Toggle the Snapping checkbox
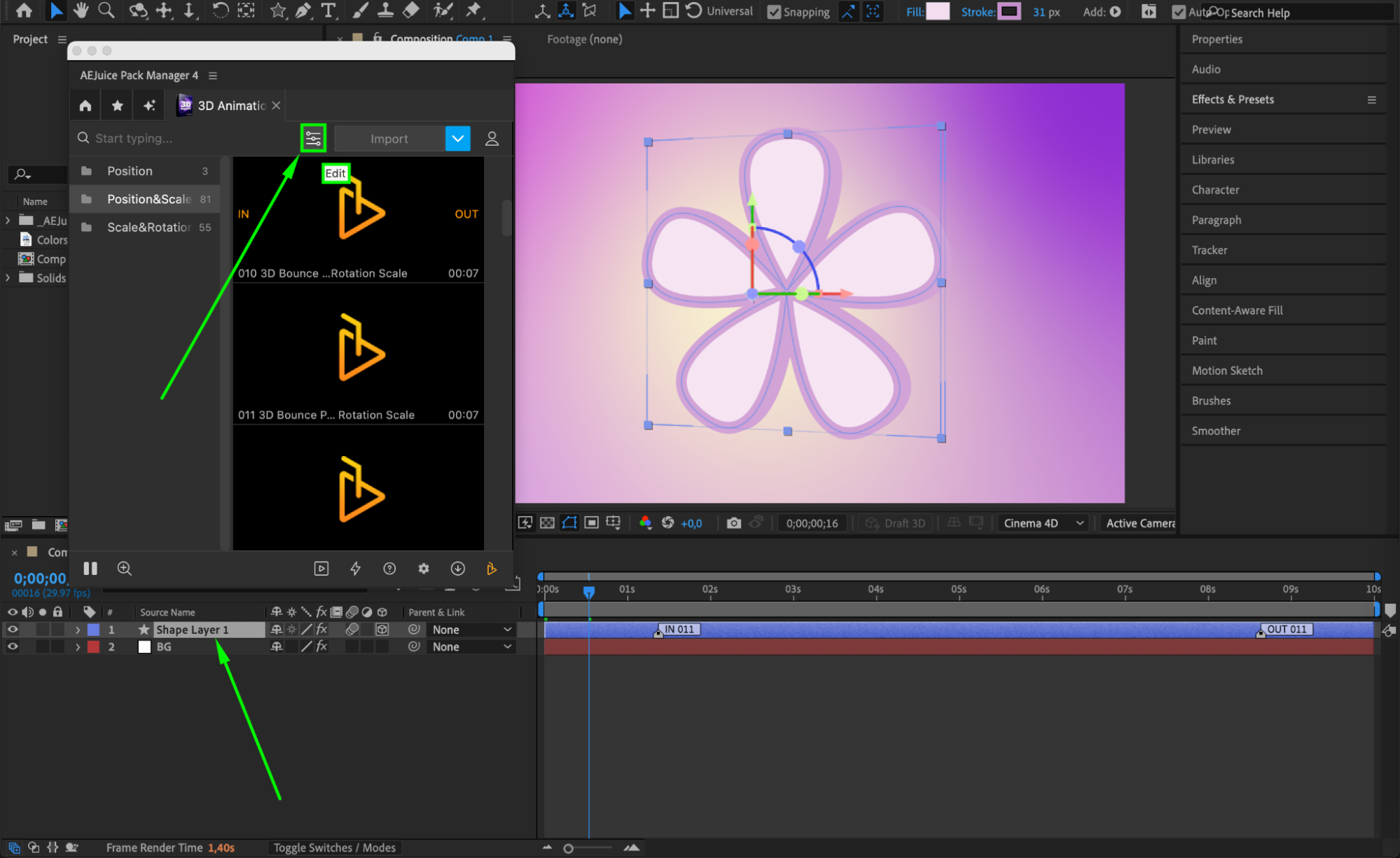This screenshot has width=1400, height=858. click(774, 12)
